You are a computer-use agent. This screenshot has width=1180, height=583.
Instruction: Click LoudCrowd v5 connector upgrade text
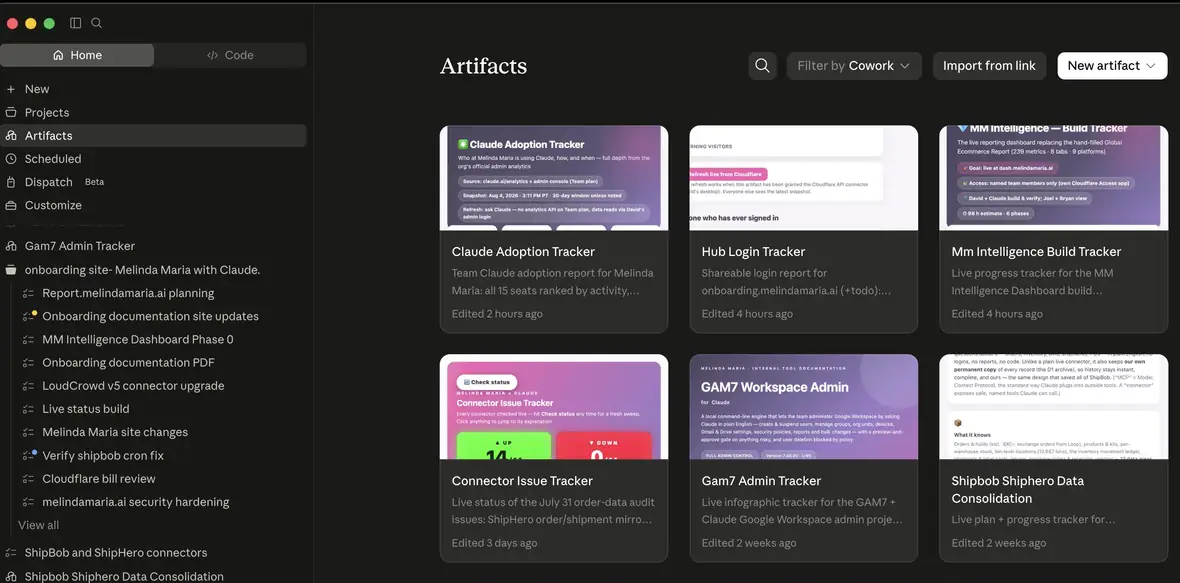point(133,386)
